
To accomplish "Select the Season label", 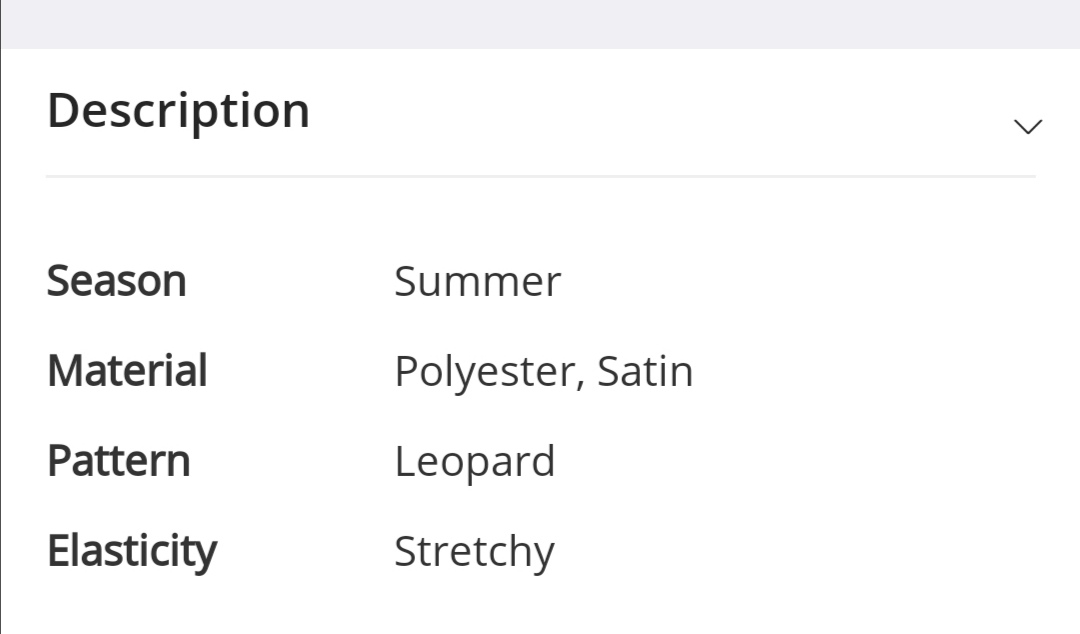I will (117, 281).
